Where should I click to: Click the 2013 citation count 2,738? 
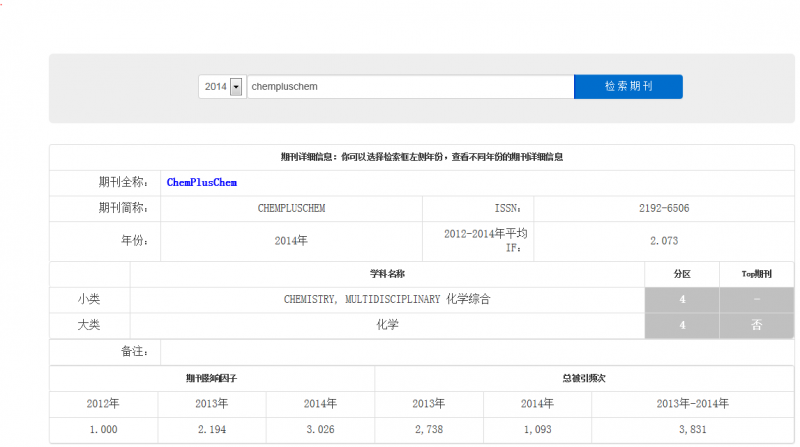click(429, 430)
